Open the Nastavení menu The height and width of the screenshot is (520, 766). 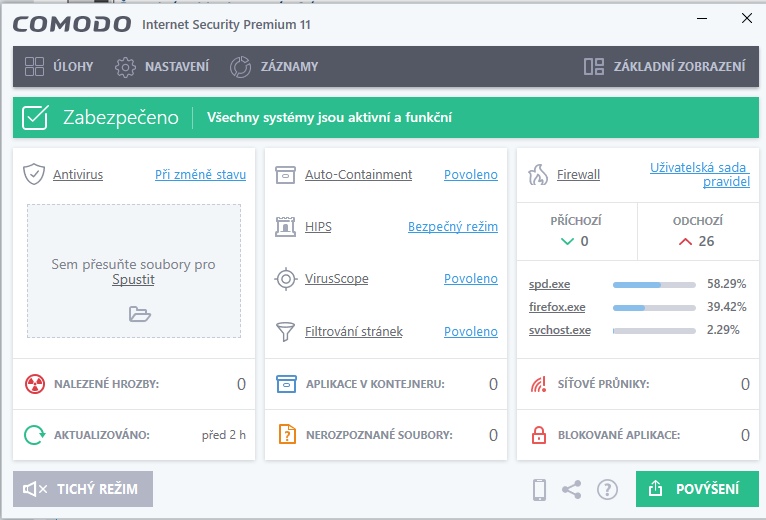162,67
